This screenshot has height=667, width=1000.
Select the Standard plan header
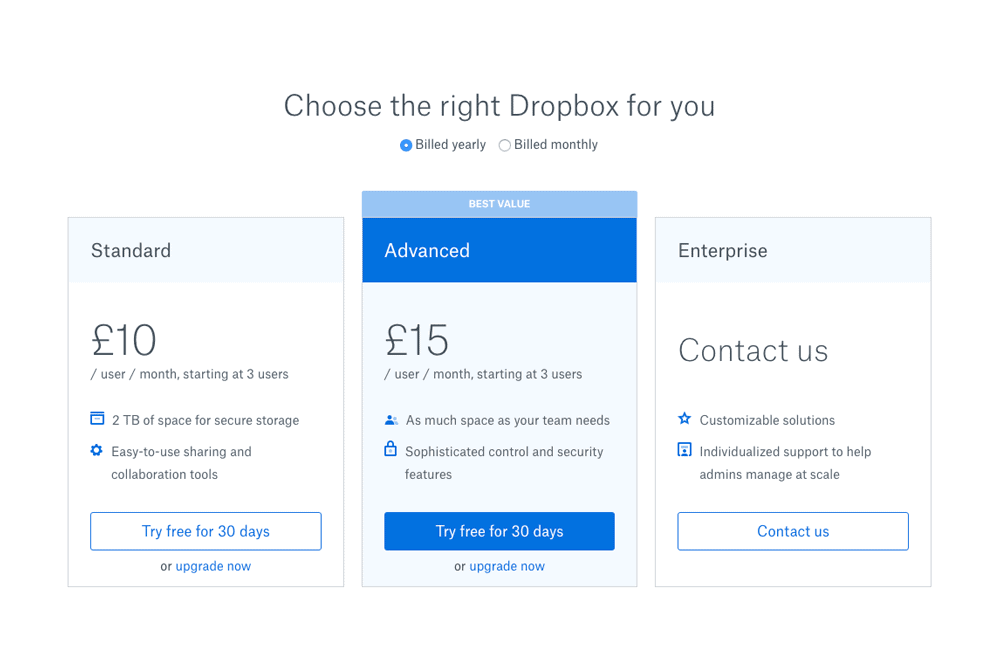tap(206, 250)
